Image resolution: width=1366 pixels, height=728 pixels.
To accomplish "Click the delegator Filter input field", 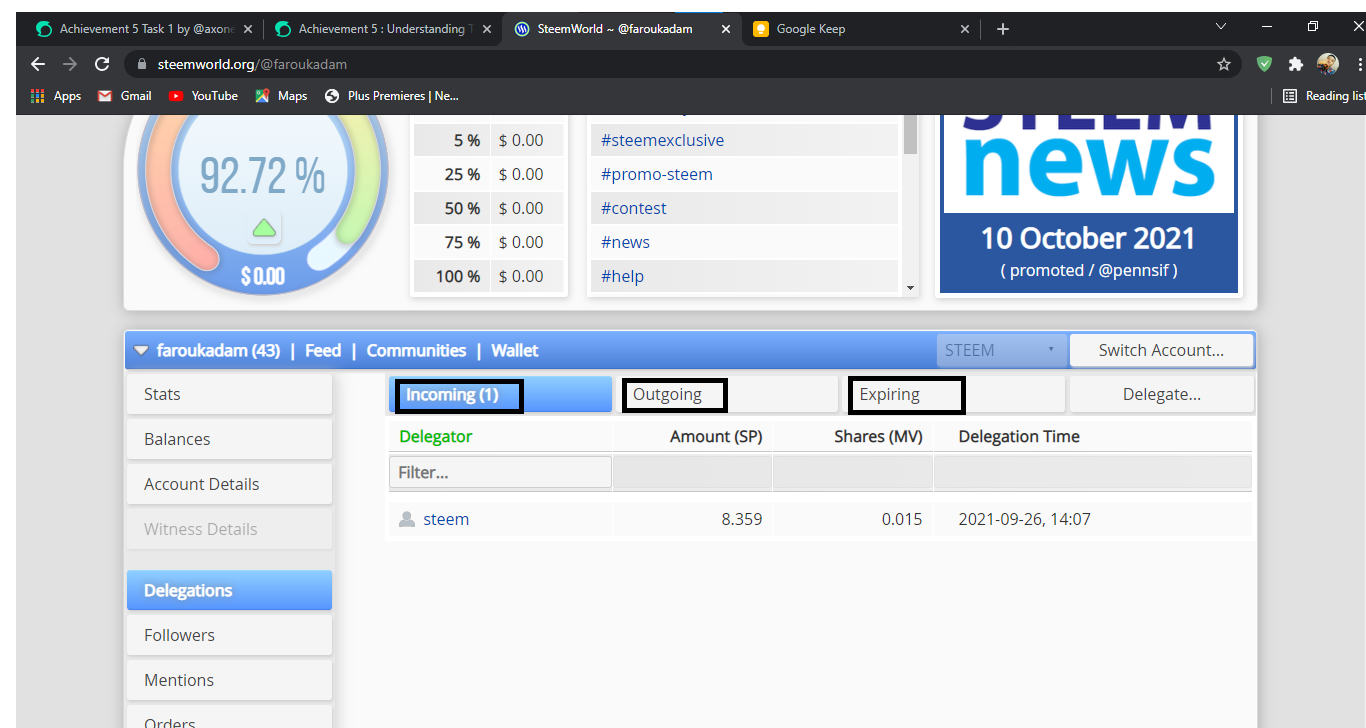I will click(500, 472).
